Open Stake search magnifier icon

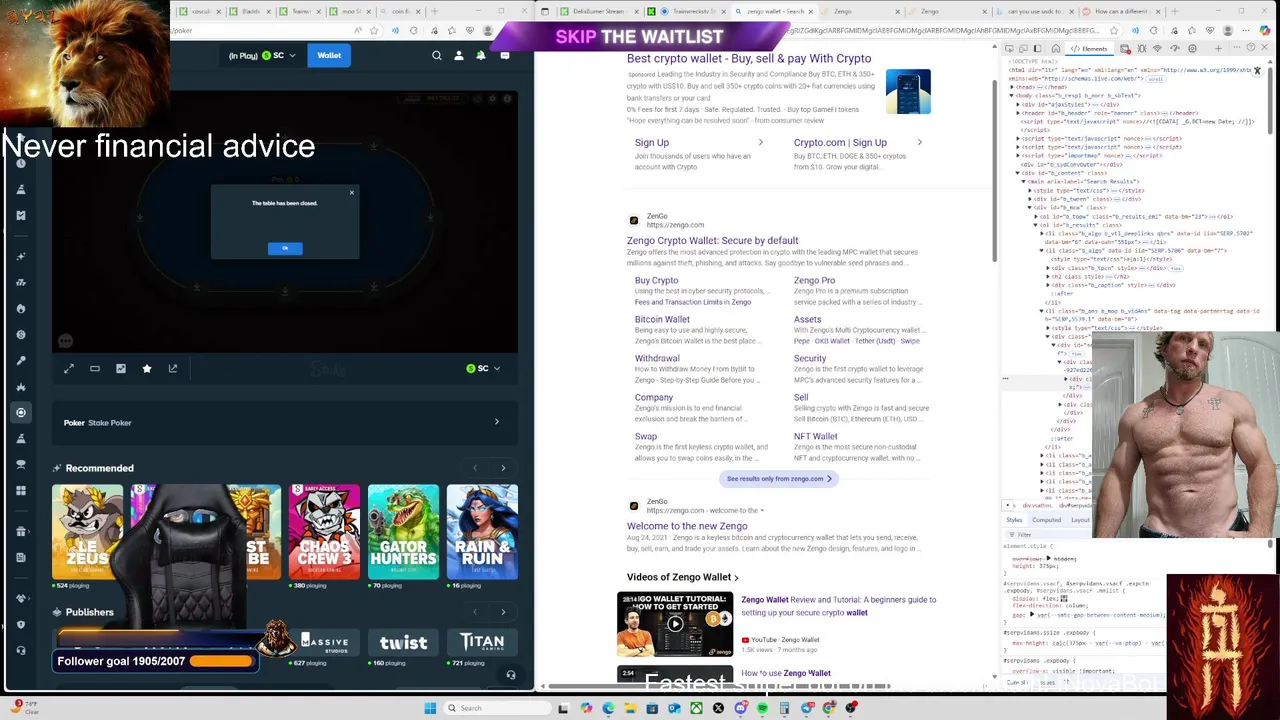[x=437, y=56]
